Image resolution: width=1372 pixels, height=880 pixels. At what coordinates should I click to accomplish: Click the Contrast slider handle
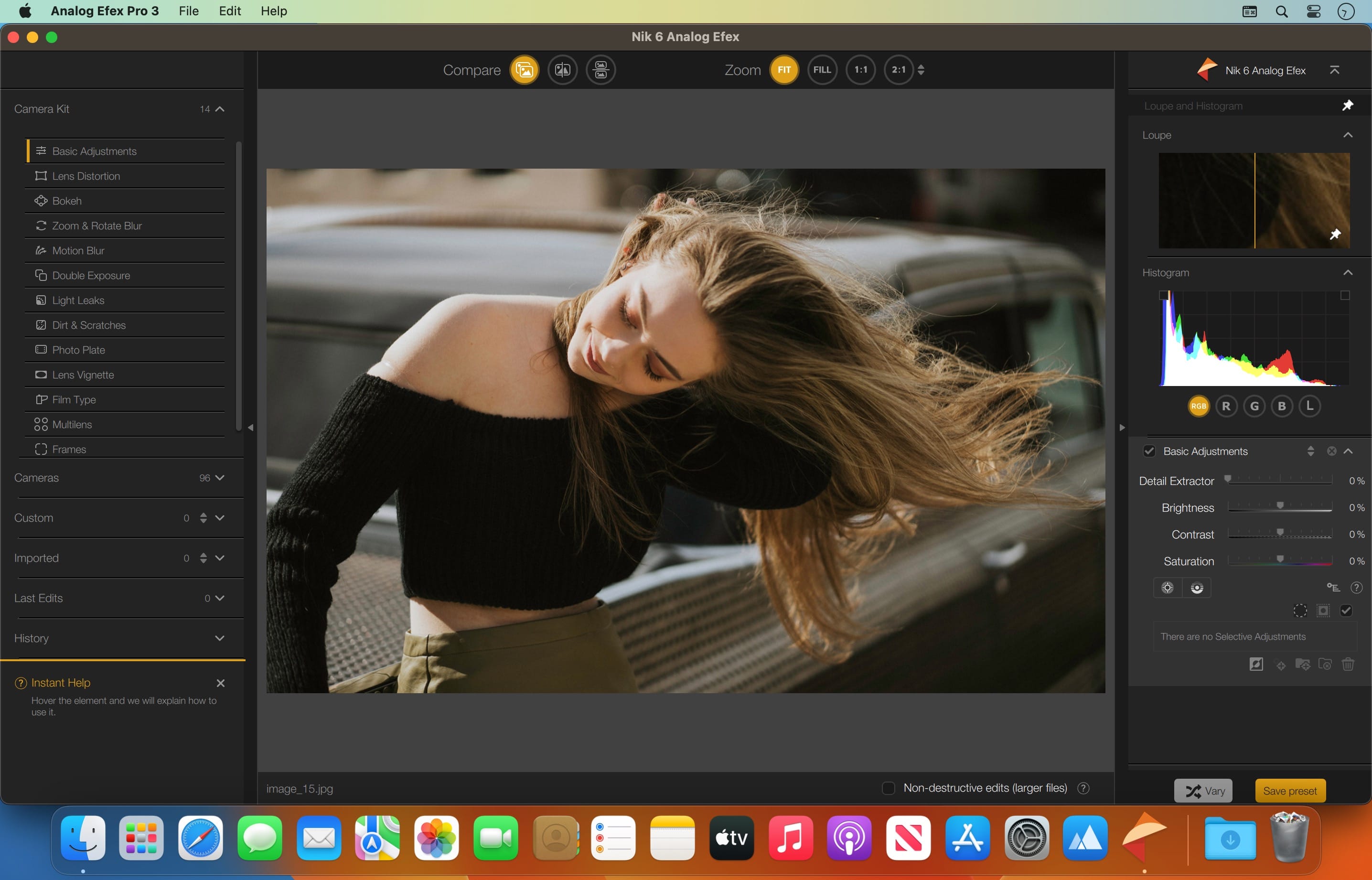click(1280, 532)
